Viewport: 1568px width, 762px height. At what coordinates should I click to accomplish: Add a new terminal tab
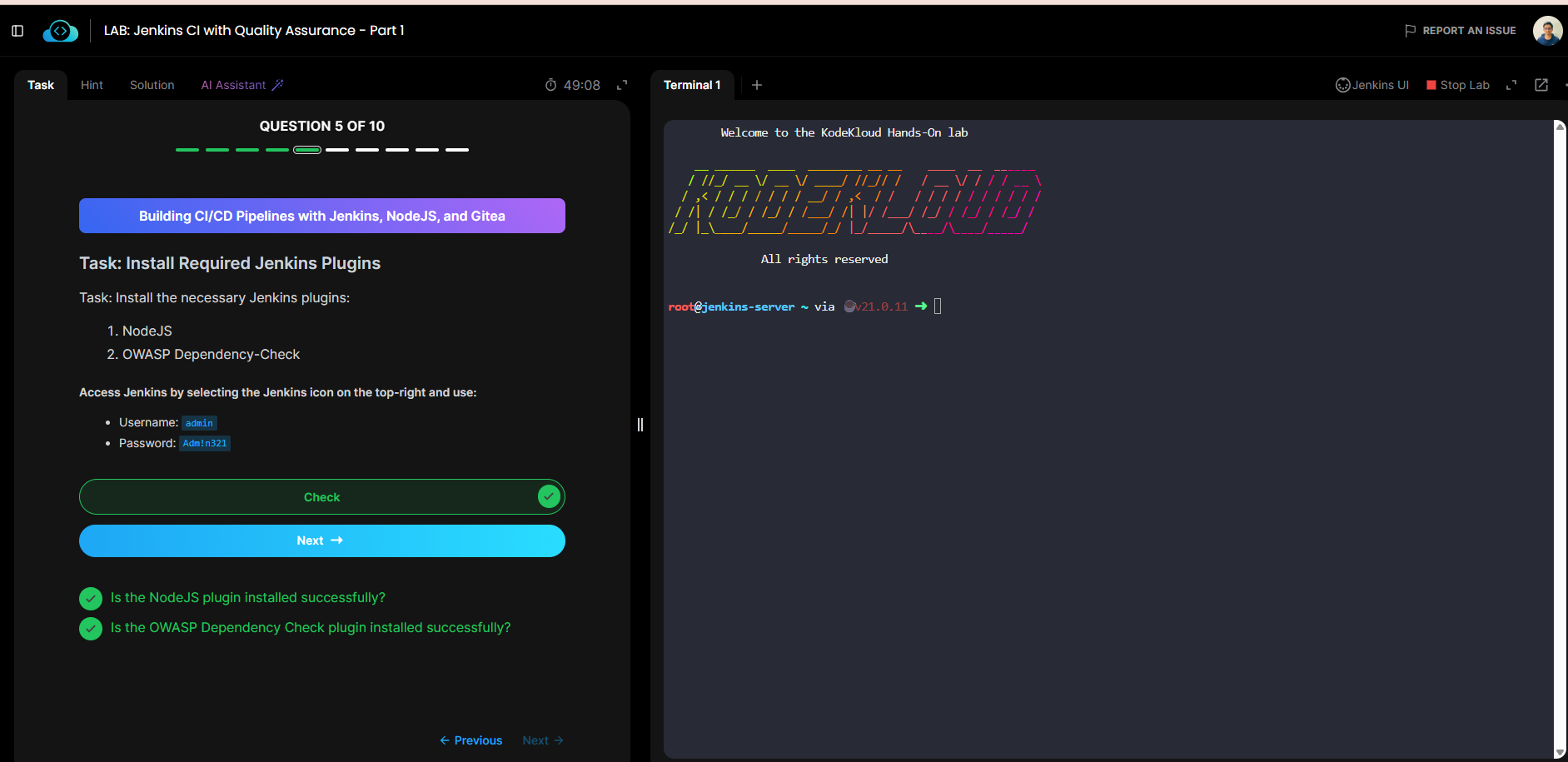point(757,85)
